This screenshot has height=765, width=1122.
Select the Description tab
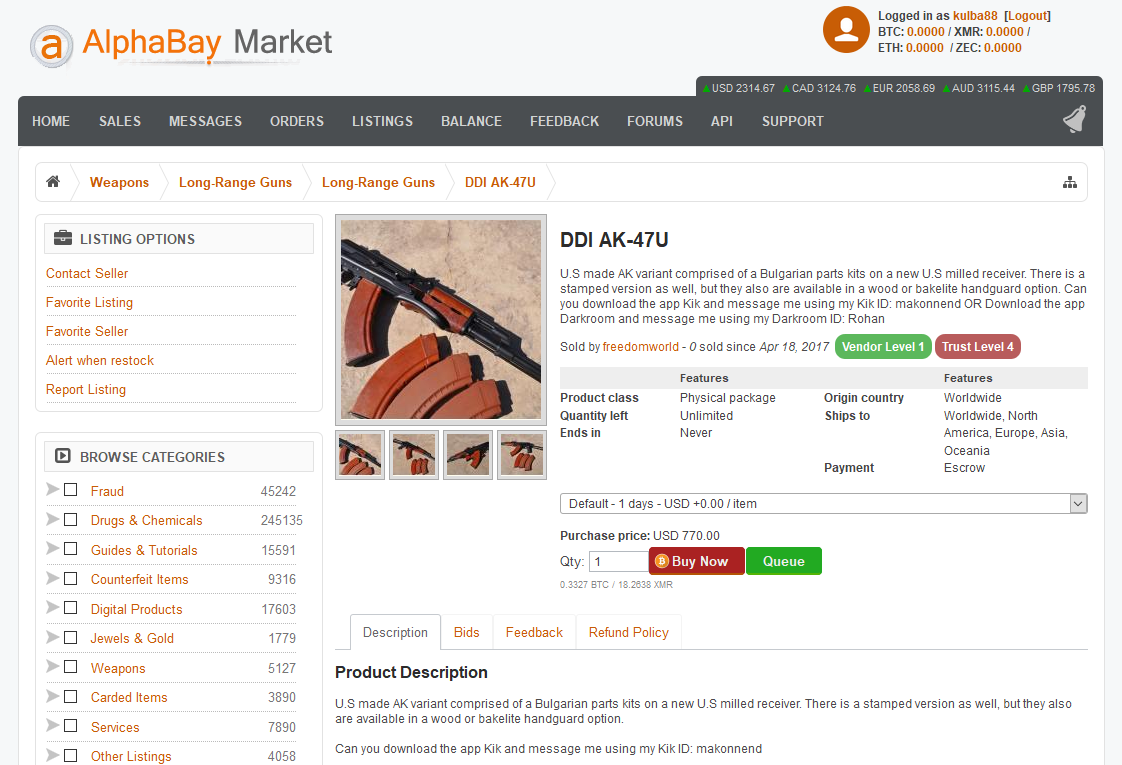tap(395, 632)
